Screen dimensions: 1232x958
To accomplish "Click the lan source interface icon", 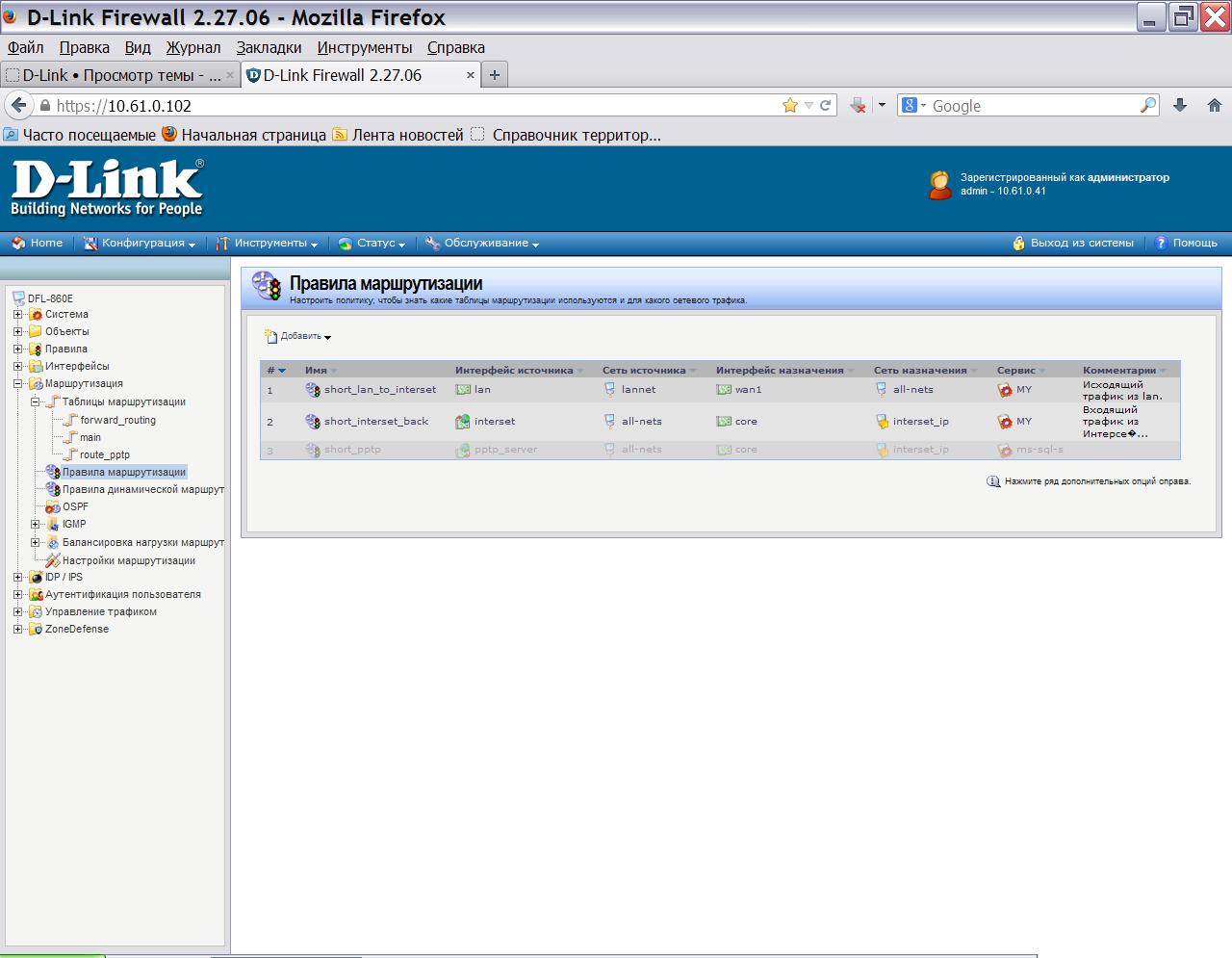I will (463, 390).
